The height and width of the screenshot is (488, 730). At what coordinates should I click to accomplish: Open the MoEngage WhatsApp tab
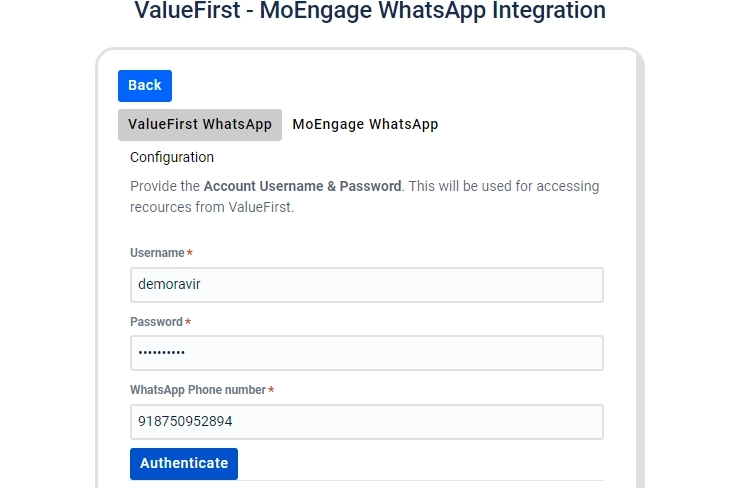(x=365, y=125)
